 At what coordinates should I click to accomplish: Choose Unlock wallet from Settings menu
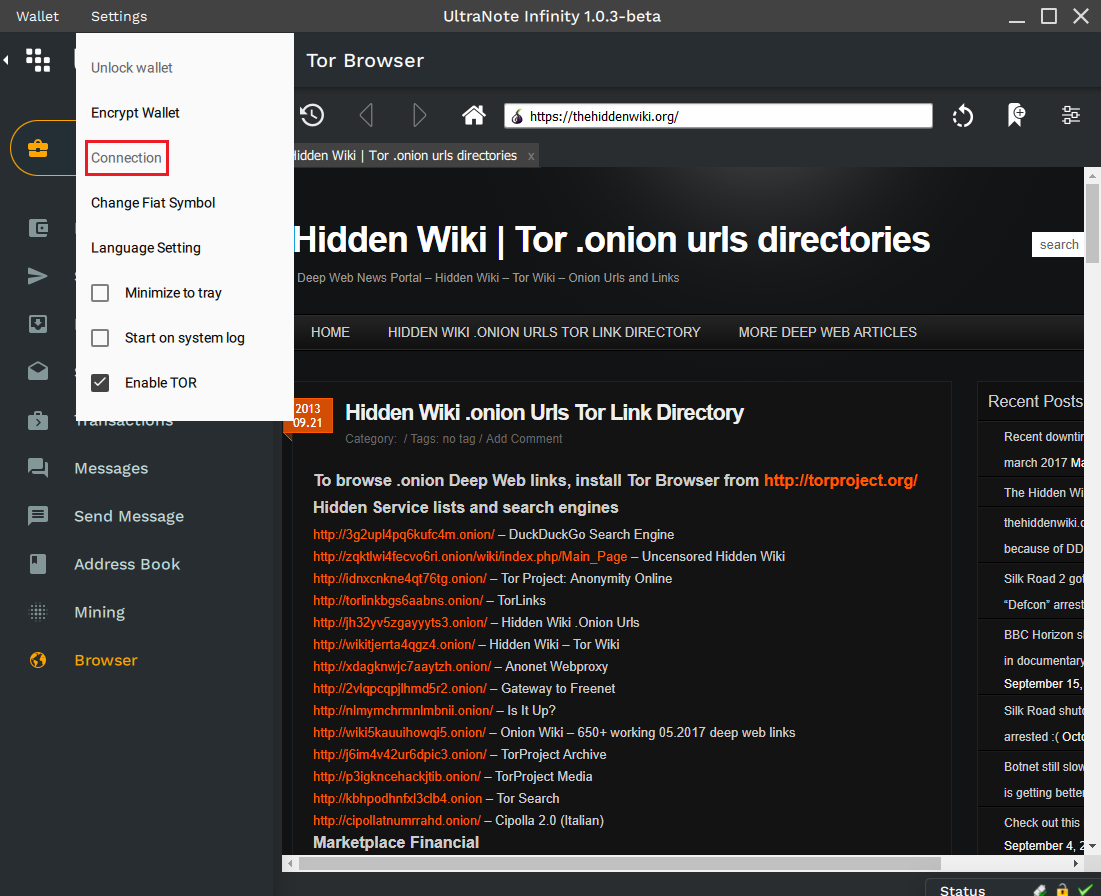131,67
